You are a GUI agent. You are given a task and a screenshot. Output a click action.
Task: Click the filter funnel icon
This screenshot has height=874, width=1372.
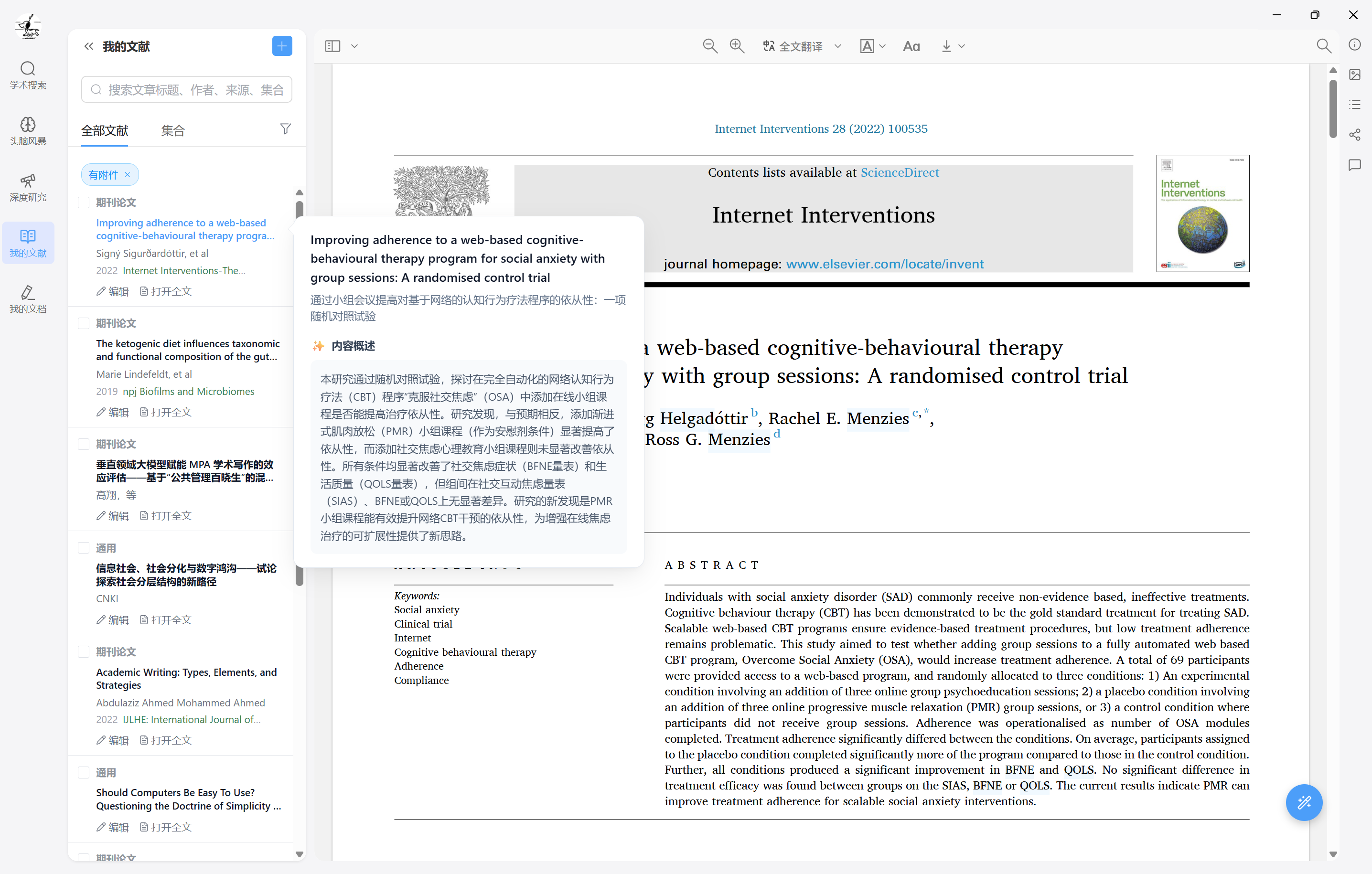pyautogui.click(x=286, y=129)
